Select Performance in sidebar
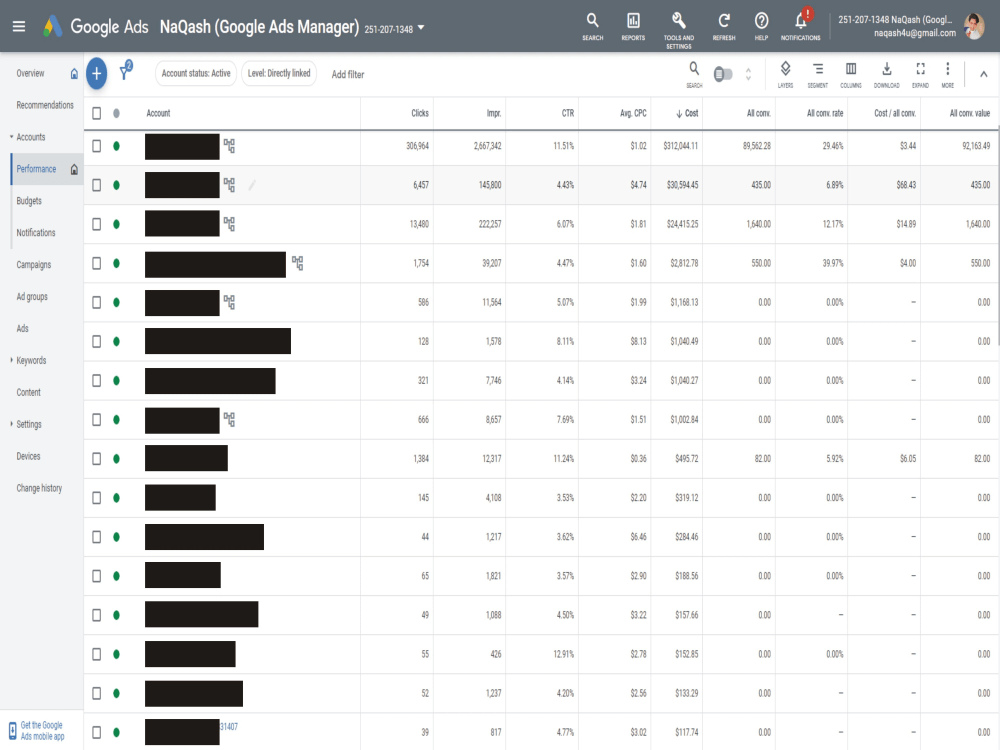 point(36,169)
